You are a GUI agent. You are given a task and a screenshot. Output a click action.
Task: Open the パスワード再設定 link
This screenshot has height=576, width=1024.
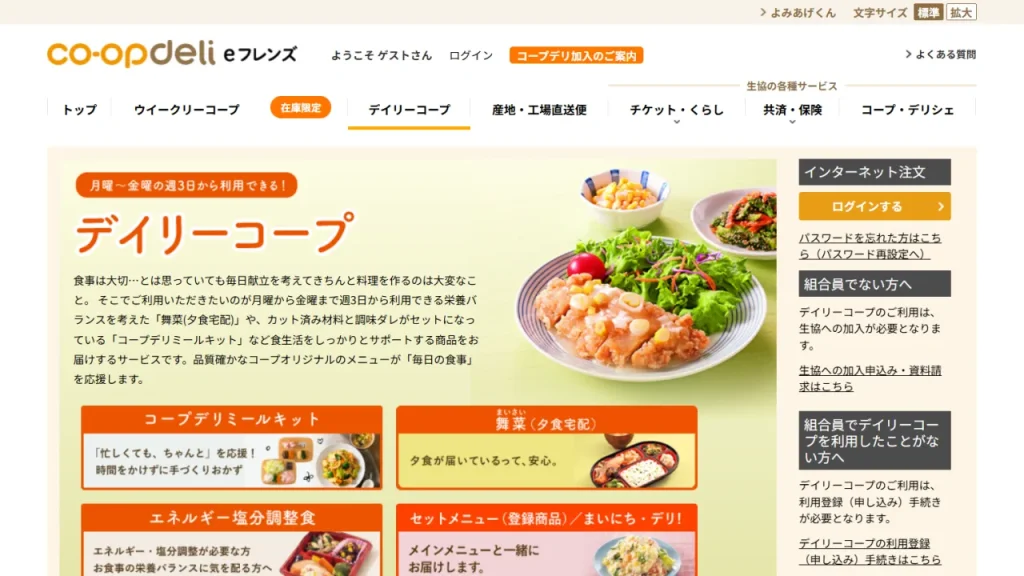pyautogui.click(x=870, y=246)
